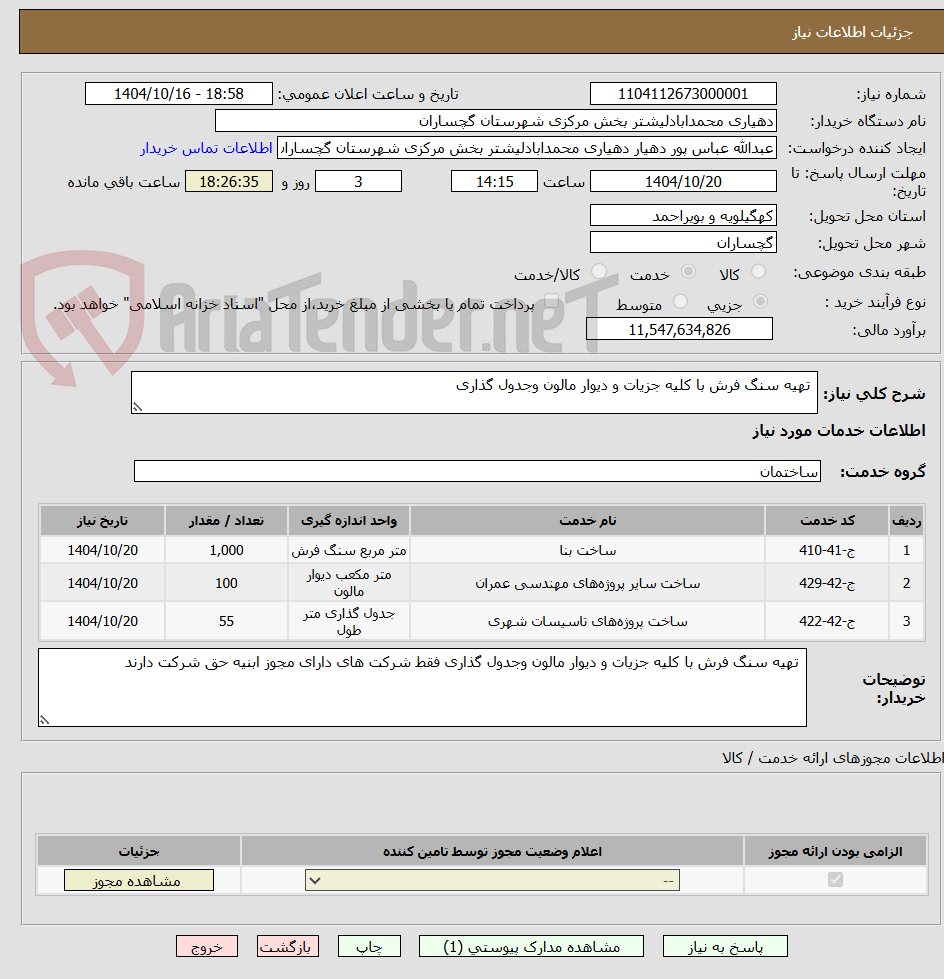Click the remaining time field 18:26:35
This screenshot has height=979, width=944.
(x=229, y=182)
